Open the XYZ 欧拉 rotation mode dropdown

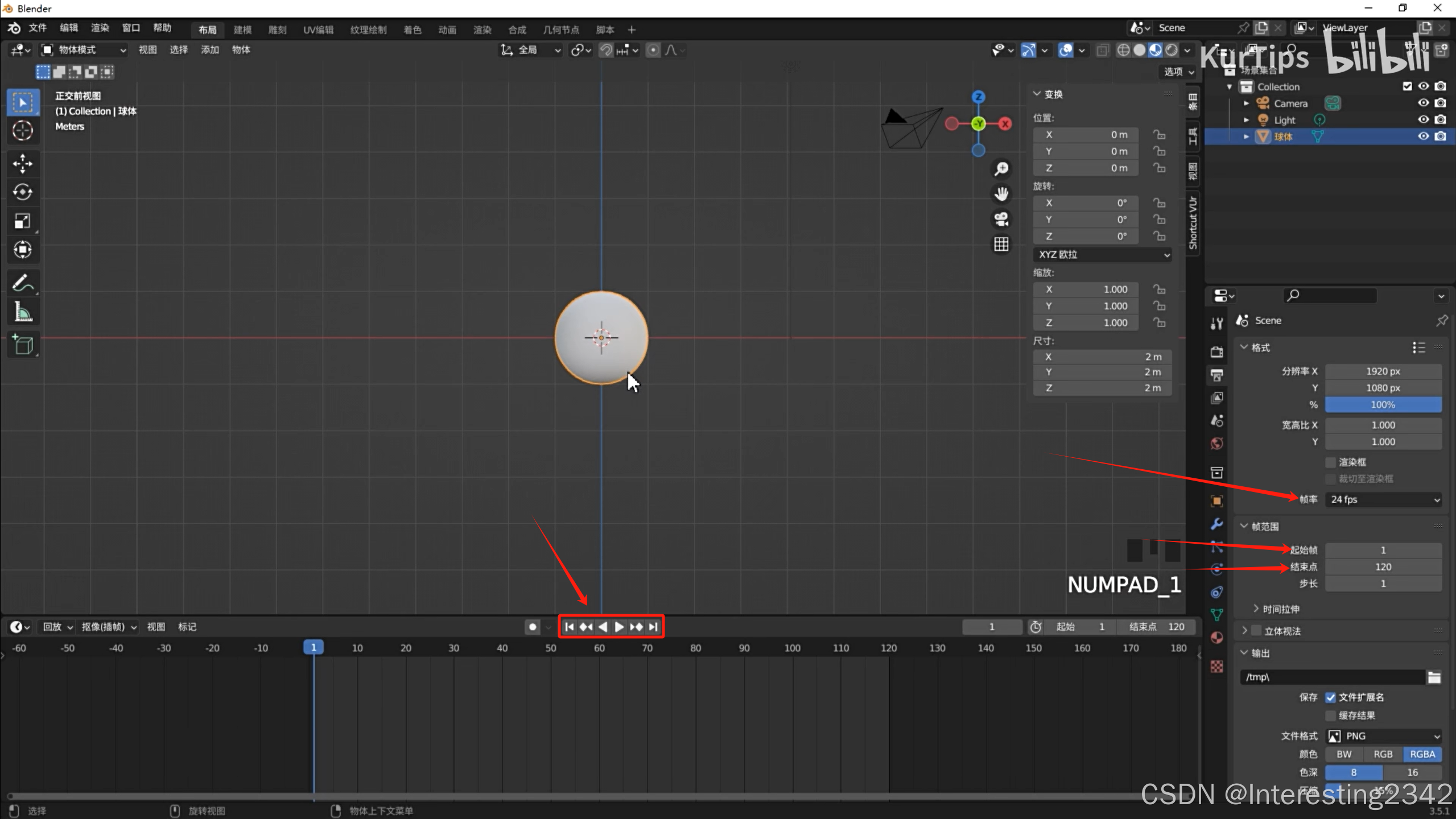click(x=1102, y=254)
